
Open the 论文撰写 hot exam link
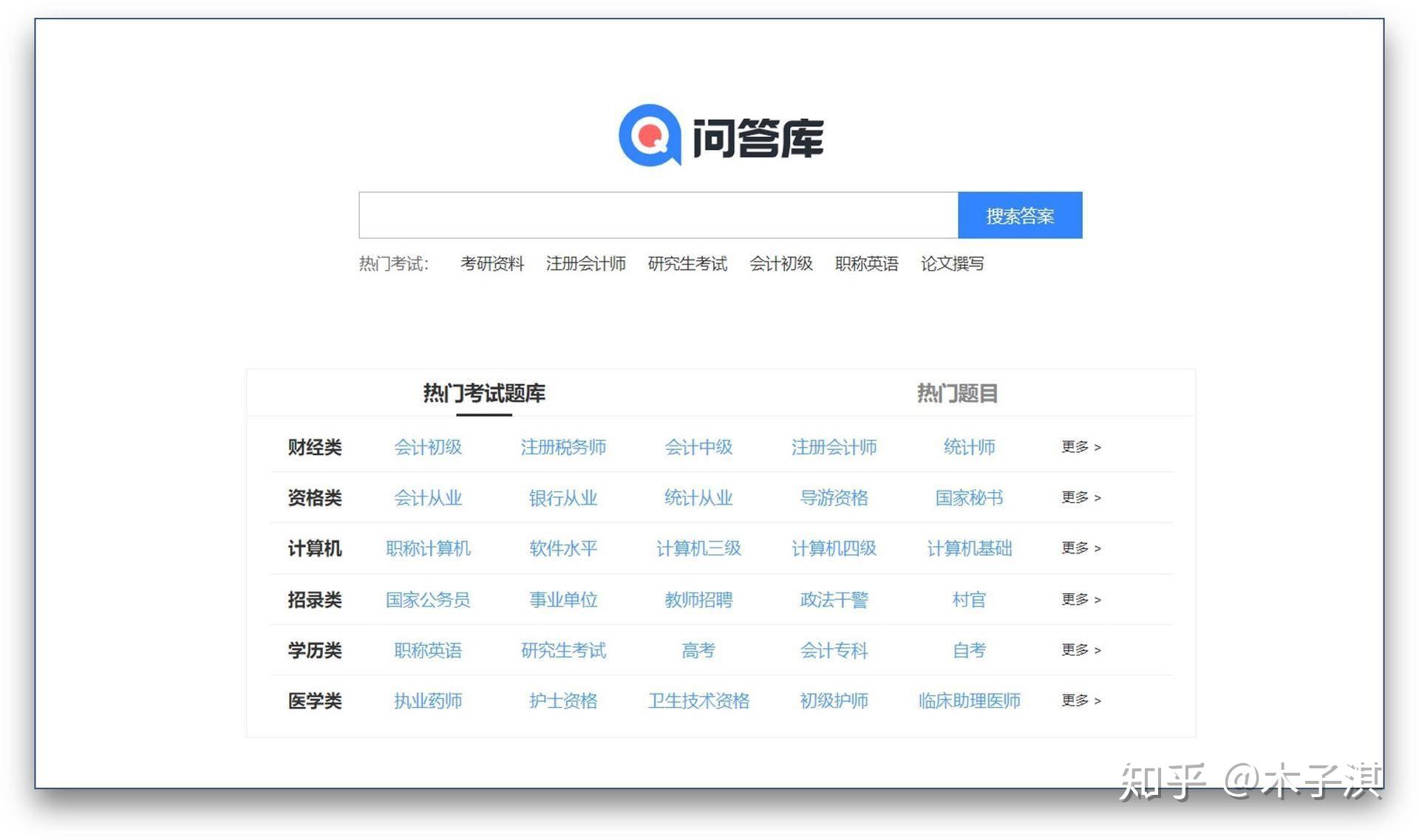pyautogui.click(x=952, y=264)
